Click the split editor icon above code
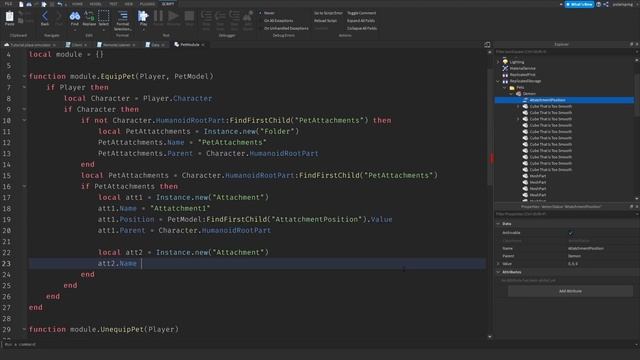The height and width of the screenshot is (360, 640). [x=487, y=44]
